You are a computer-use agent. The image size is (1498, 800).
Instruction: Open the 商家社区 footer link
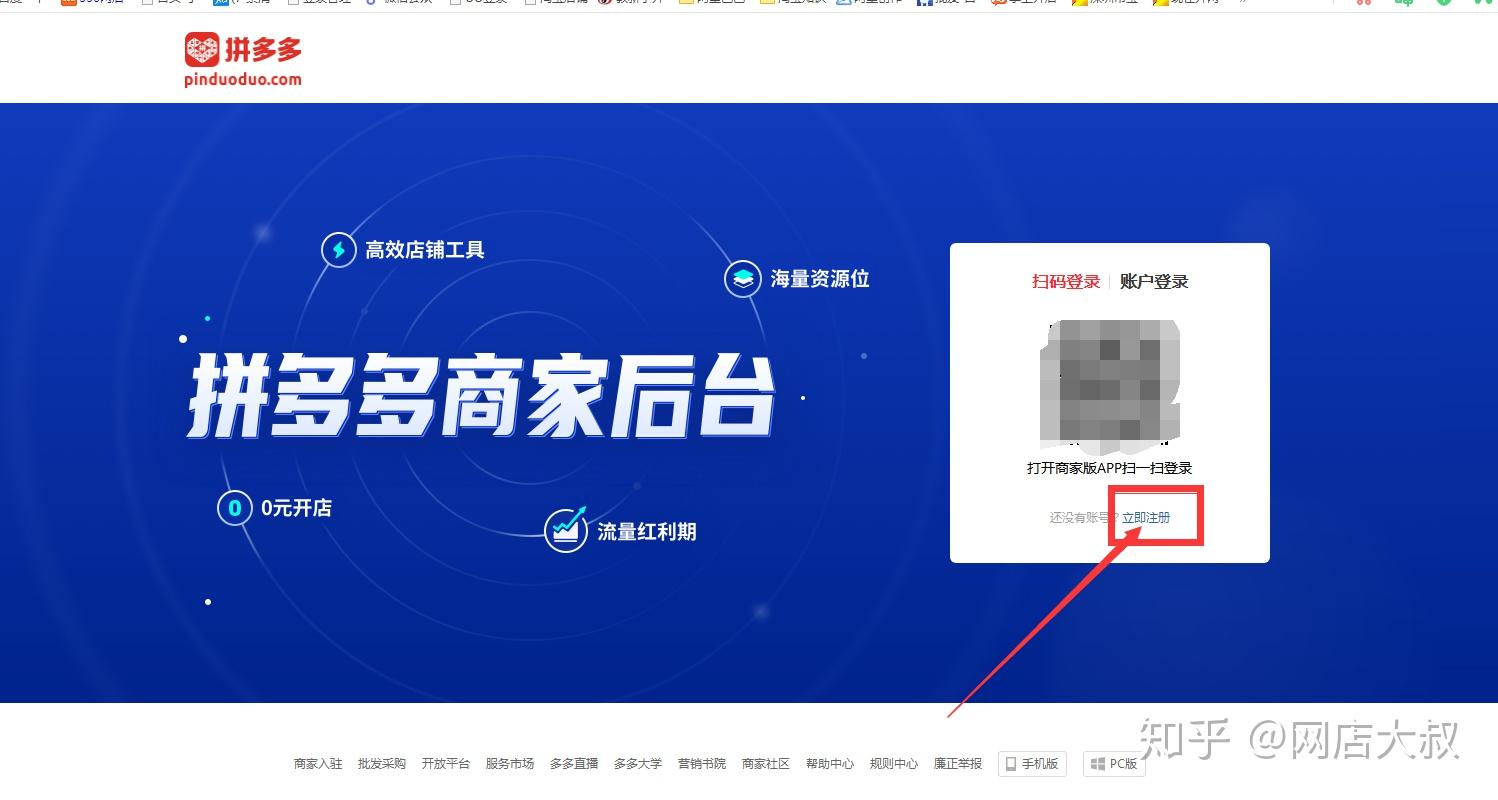(x=766, y=764)
